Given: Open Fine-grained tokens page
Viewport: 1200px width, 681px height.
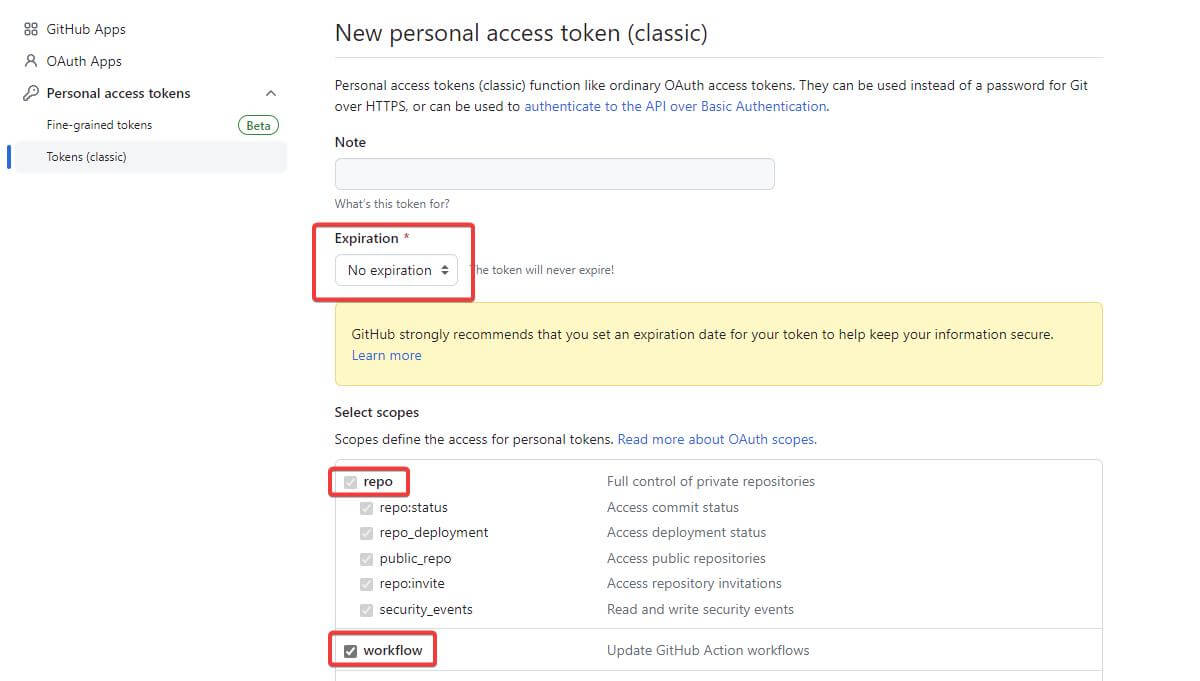Looking at the screenshot, I should (x=99, y=125).
